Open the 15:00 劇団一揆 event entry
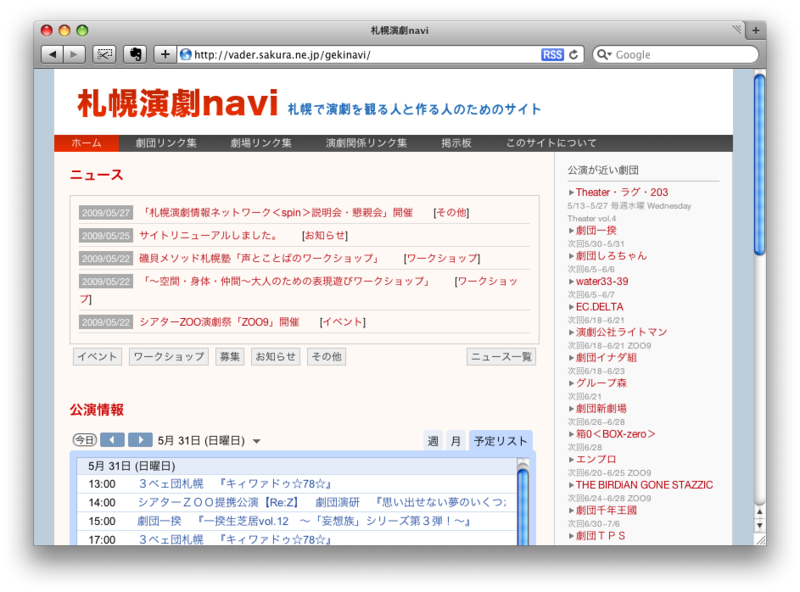800x592 pixels. (x=304, y=521)
